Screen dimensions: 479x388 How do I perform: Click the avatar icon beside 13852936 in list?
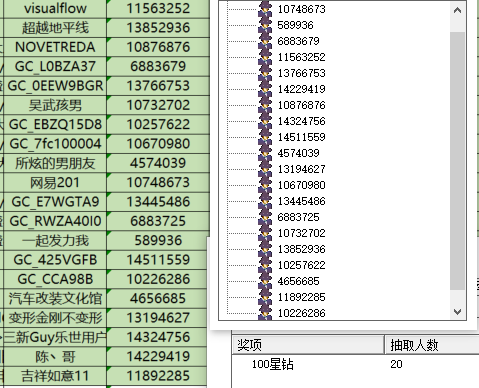coord(265,249)
